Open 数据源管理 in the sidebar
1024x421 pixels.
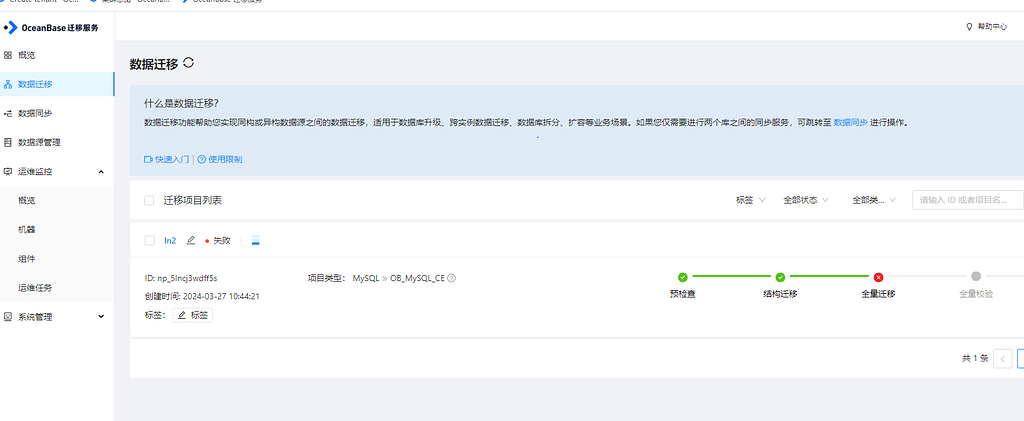pos(39,142)
